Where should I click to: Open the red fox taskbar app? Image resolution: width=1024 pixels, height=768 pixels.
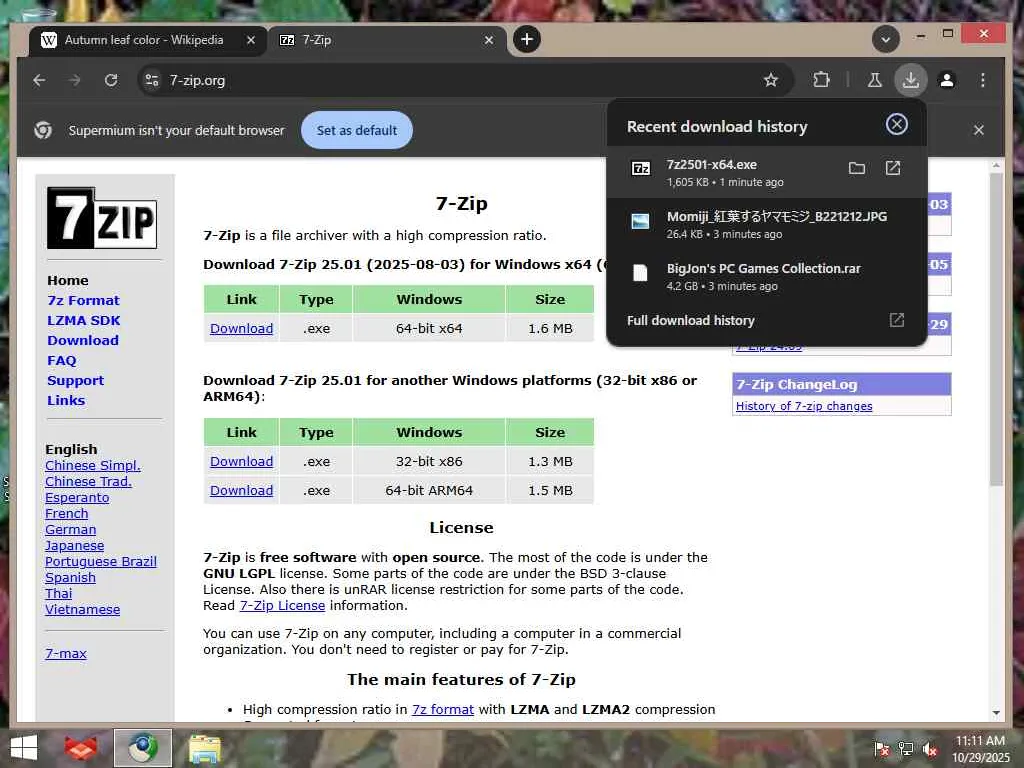[81, 748]
